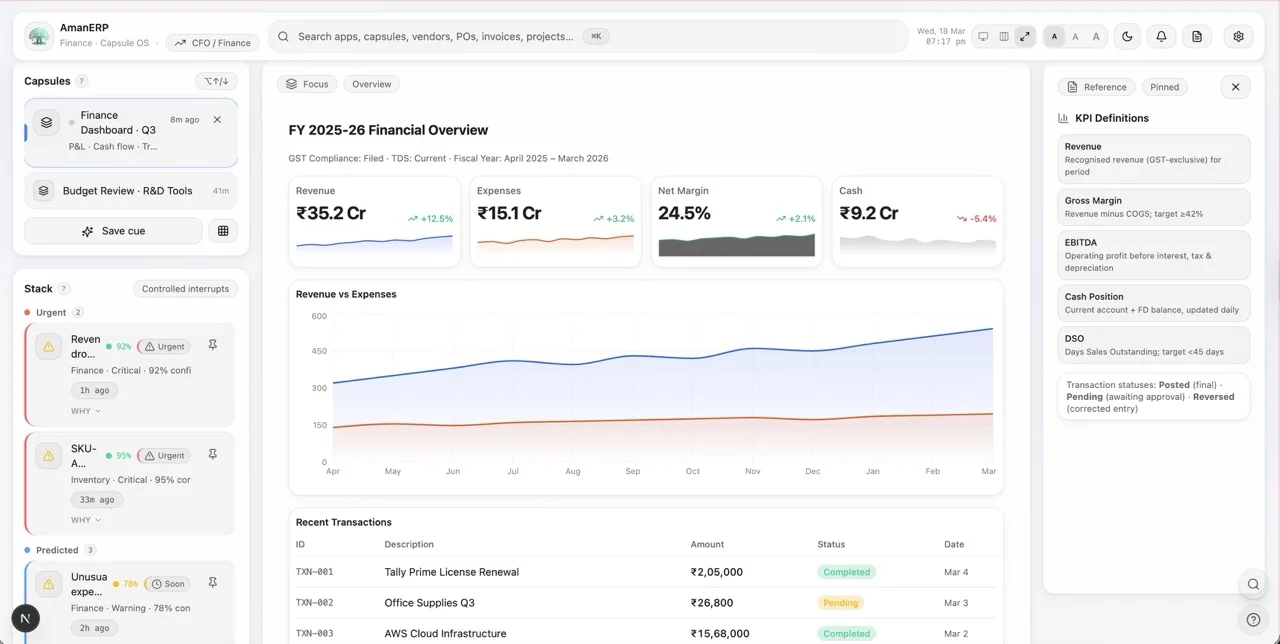Image resolution: width=1280 pixels, height=644 pixels.
Task: Click the search apps and capsules field
Action: click(x=588, y=36)
